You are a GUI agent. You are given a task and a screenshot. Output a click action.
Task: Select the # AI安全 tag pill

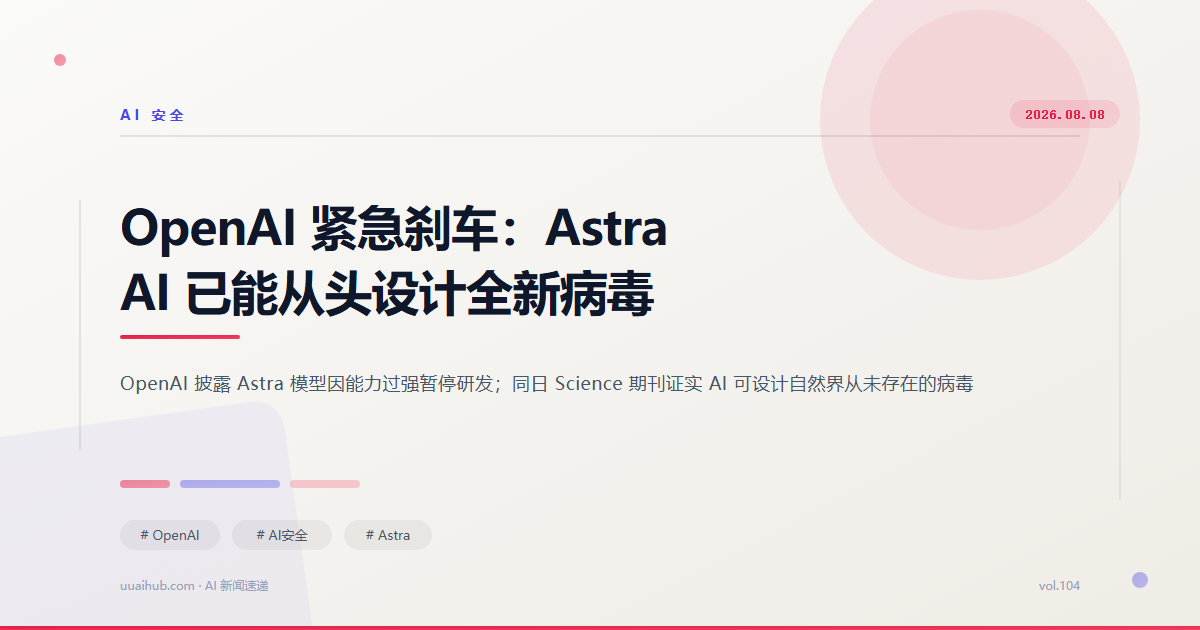point(282,535)
